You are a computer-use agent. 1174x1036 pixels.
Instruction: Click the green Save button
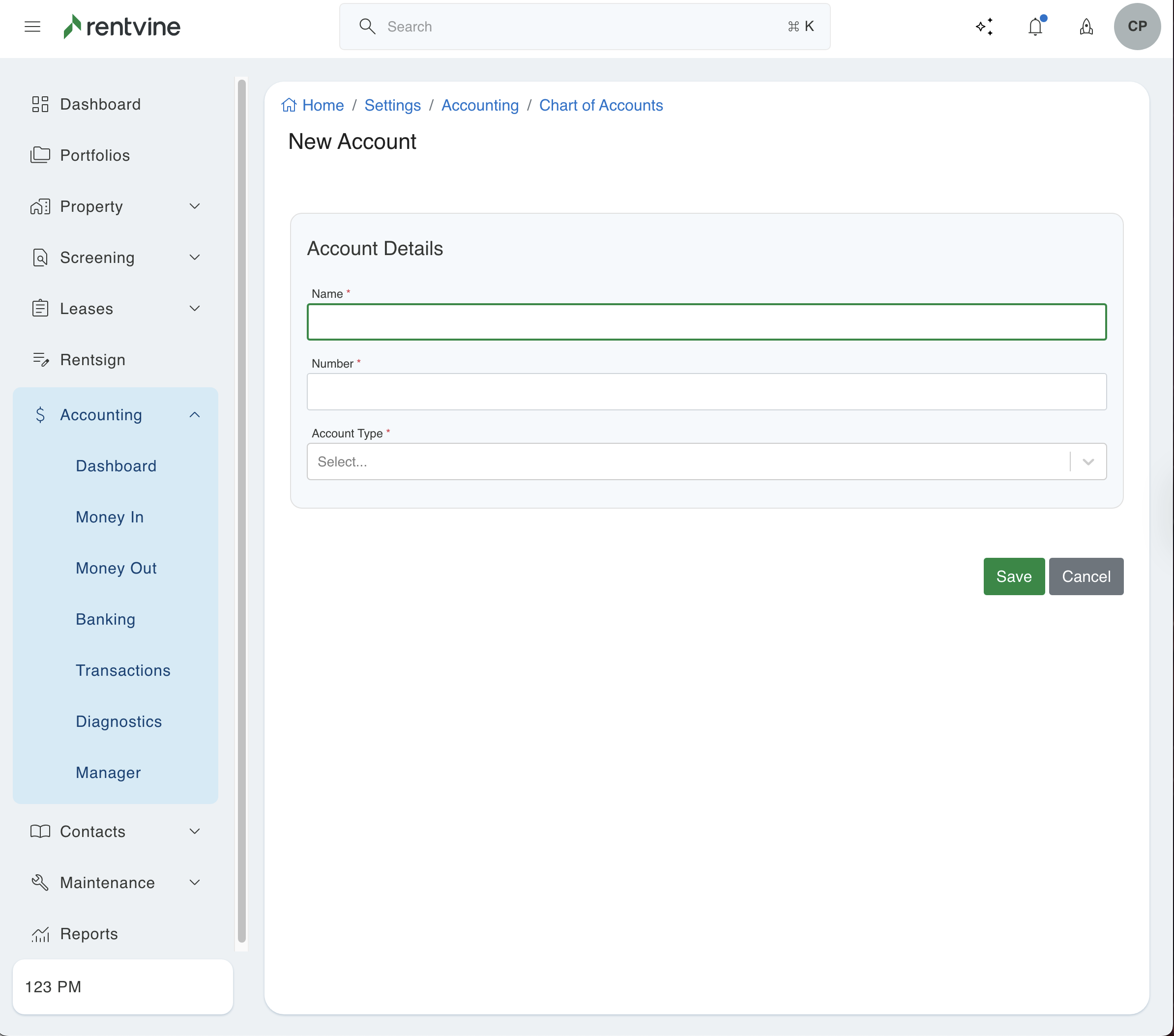click(1013, 576)
